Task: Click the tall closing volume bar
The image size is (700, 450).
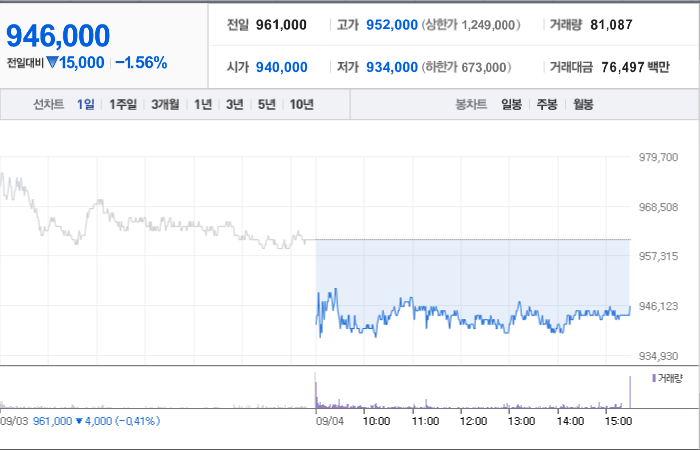Action: tap(630, 392)
